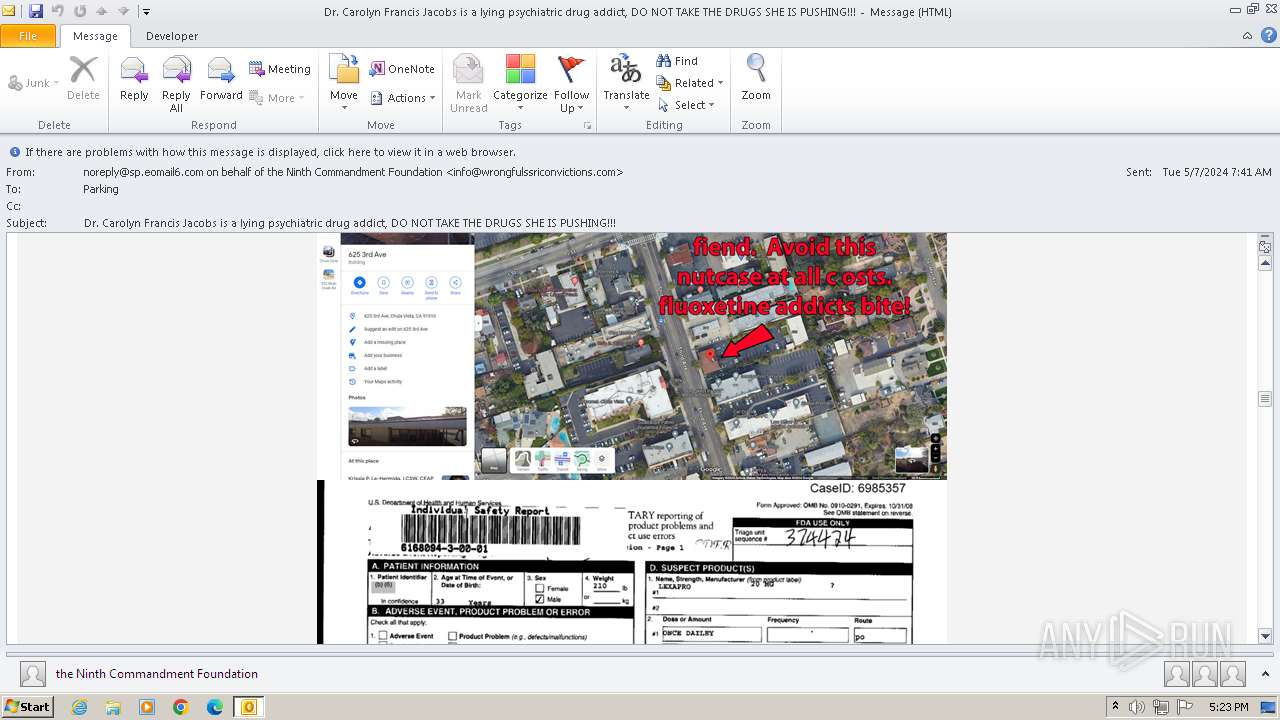Click the Redo icon in the title bar

(80, 11)
